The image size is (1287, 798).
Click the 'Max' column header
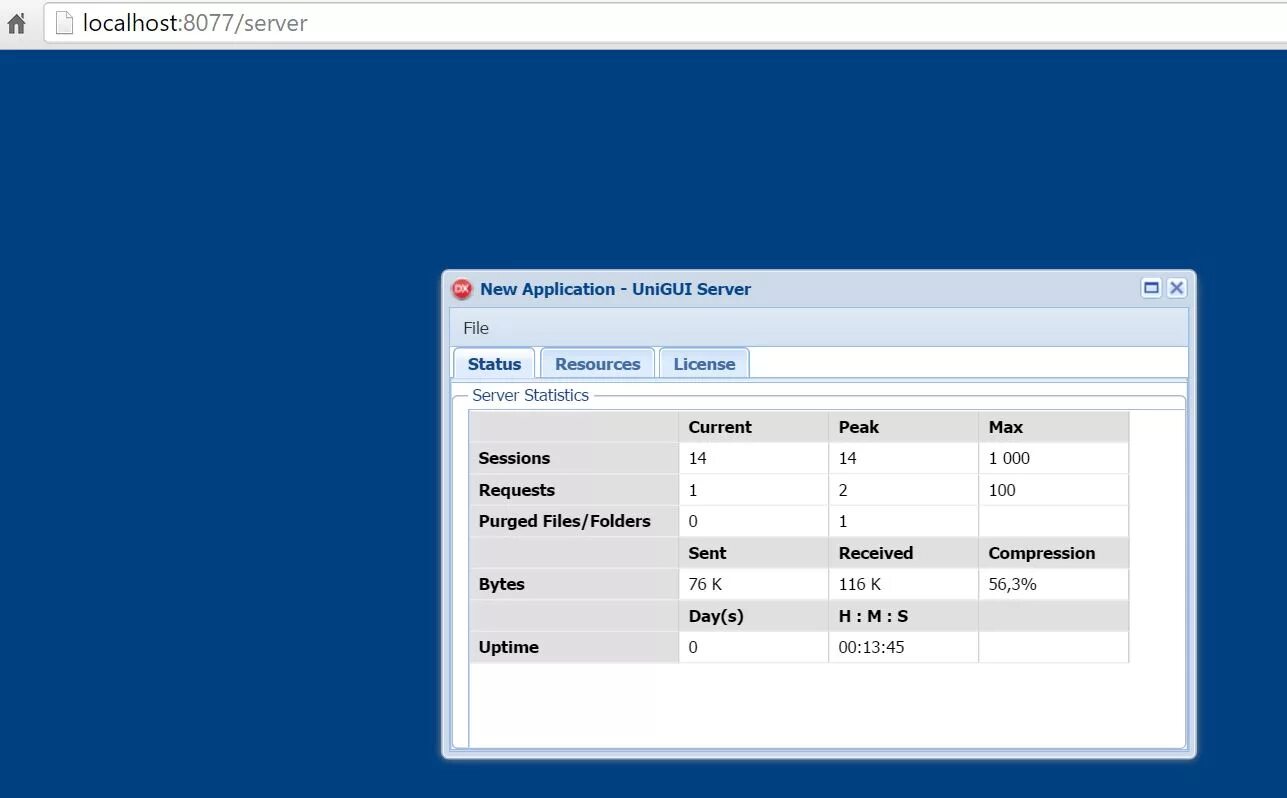click(1053, 427)
